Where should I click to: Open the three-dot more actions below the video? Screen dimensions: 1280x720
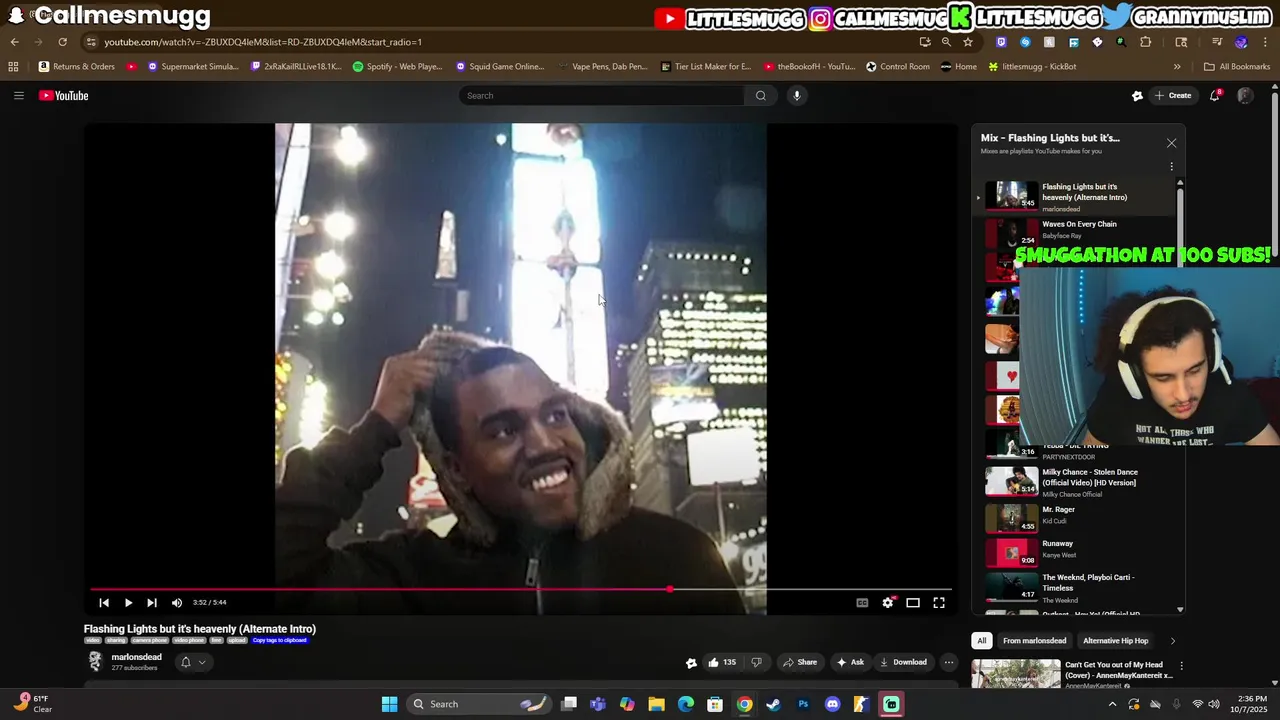[949, 662]
